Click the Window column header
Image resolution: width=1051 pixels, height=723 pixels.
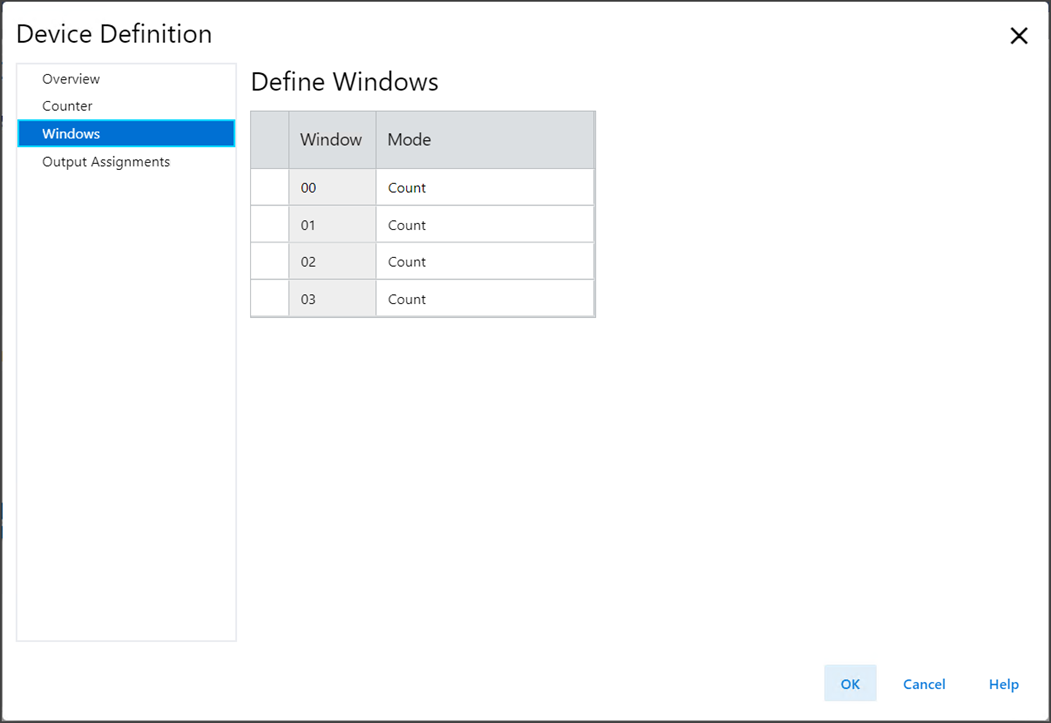point(331,140)
